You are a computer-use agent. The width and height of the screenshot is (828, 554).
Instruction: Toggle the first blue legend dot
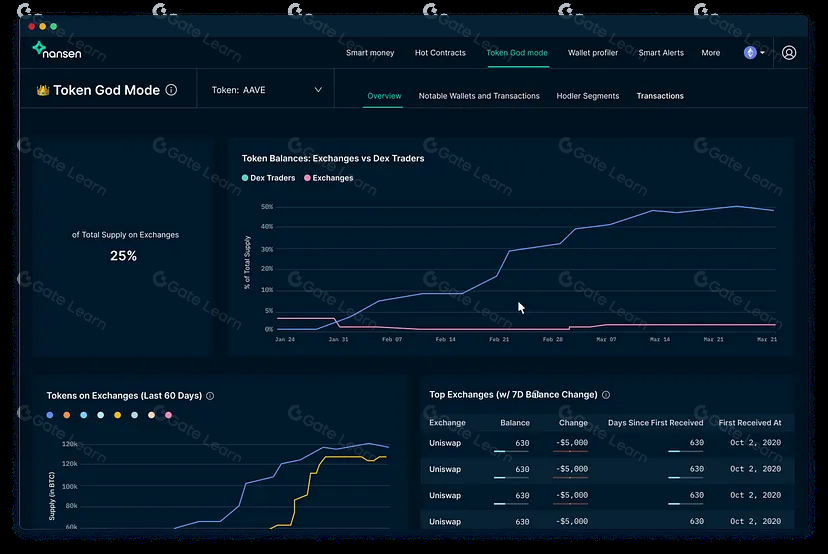(x=50, y=415)
